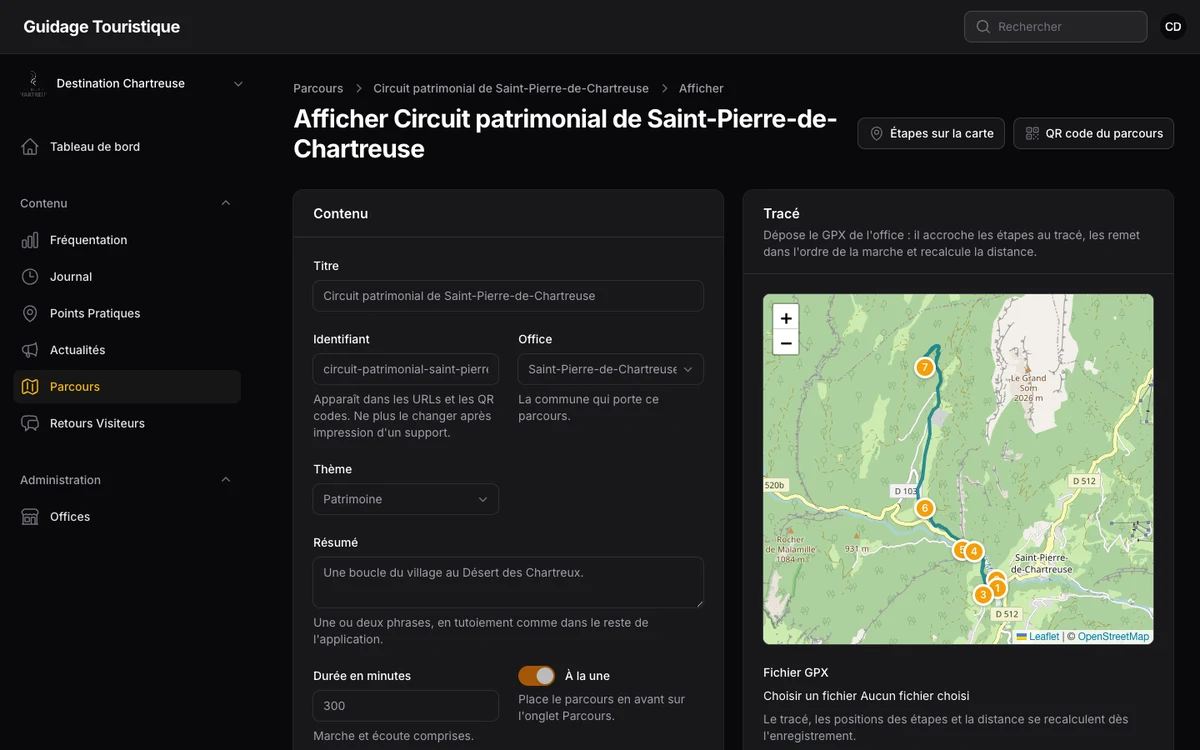Open the CD user avatar menu

1173,27
